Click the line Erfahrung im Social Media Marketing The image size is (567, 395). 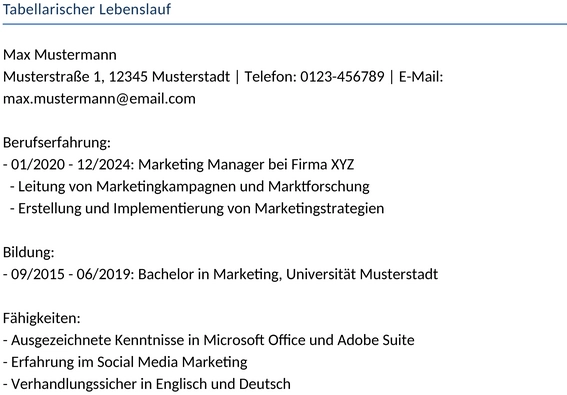pyautogui.click(x=125, y=362)
